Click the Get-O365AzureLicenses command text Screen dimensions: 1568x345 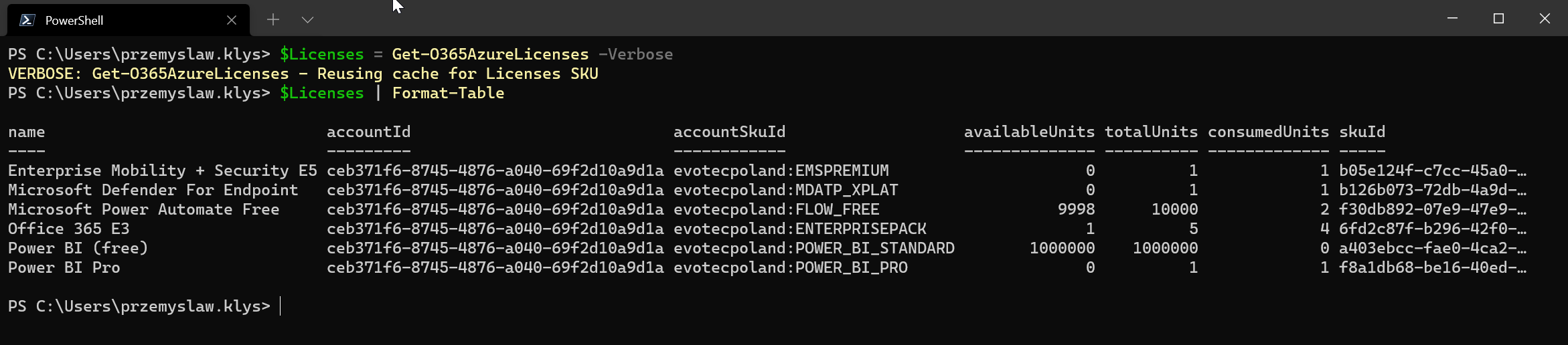[490, 54]
